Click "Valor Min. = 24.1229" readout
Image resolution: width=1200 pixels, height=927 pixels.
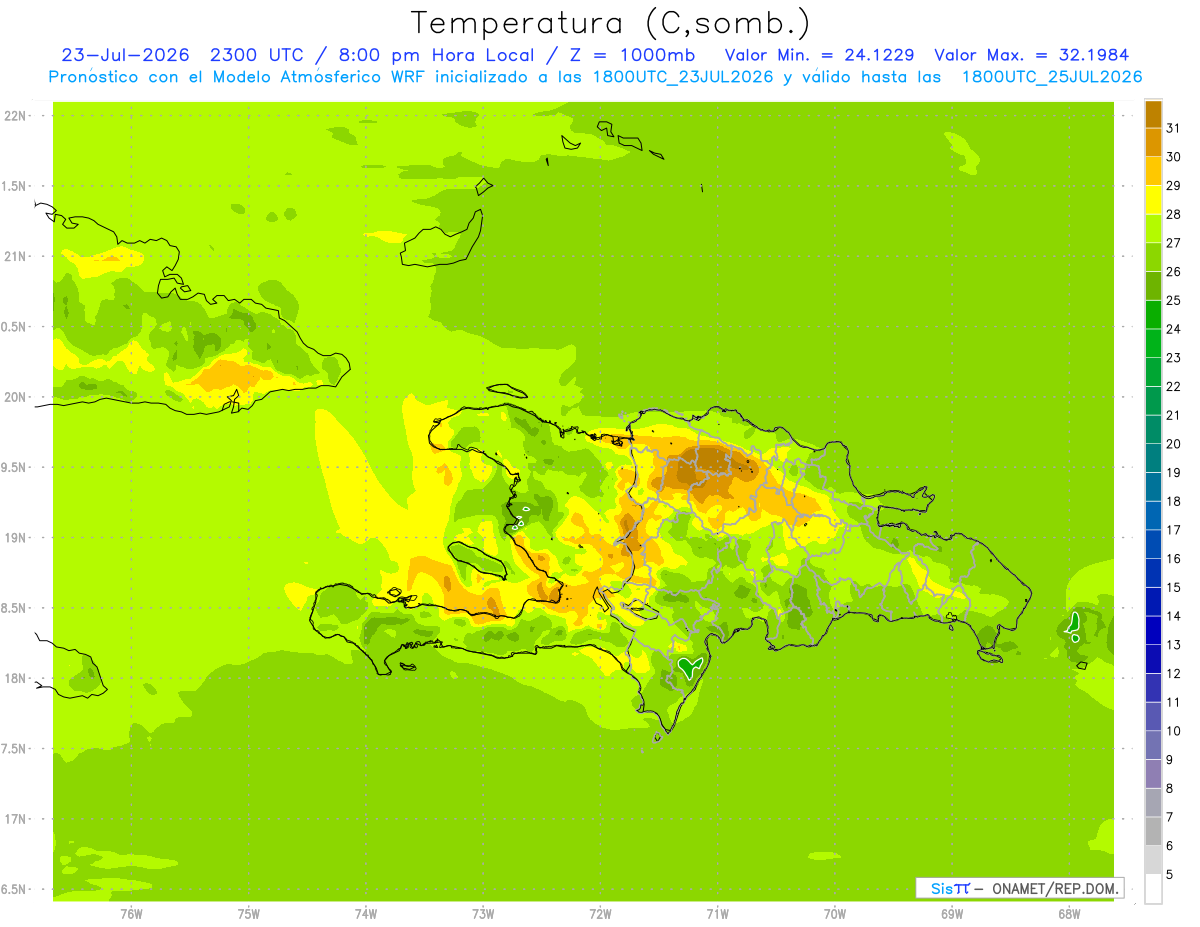[819, 55]
